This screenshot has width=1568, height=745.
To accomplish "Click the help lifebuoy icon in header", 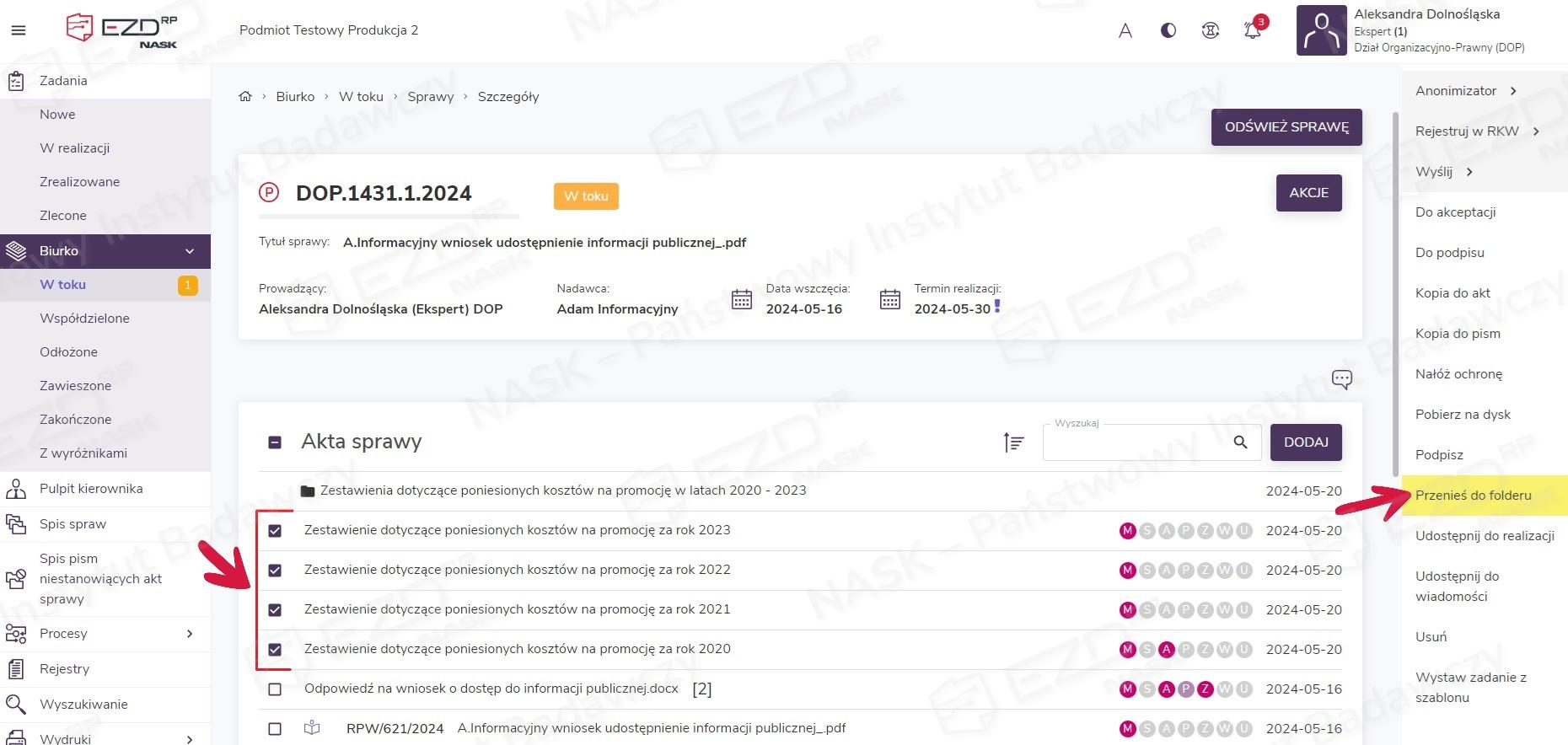I will click(1211, 30).
